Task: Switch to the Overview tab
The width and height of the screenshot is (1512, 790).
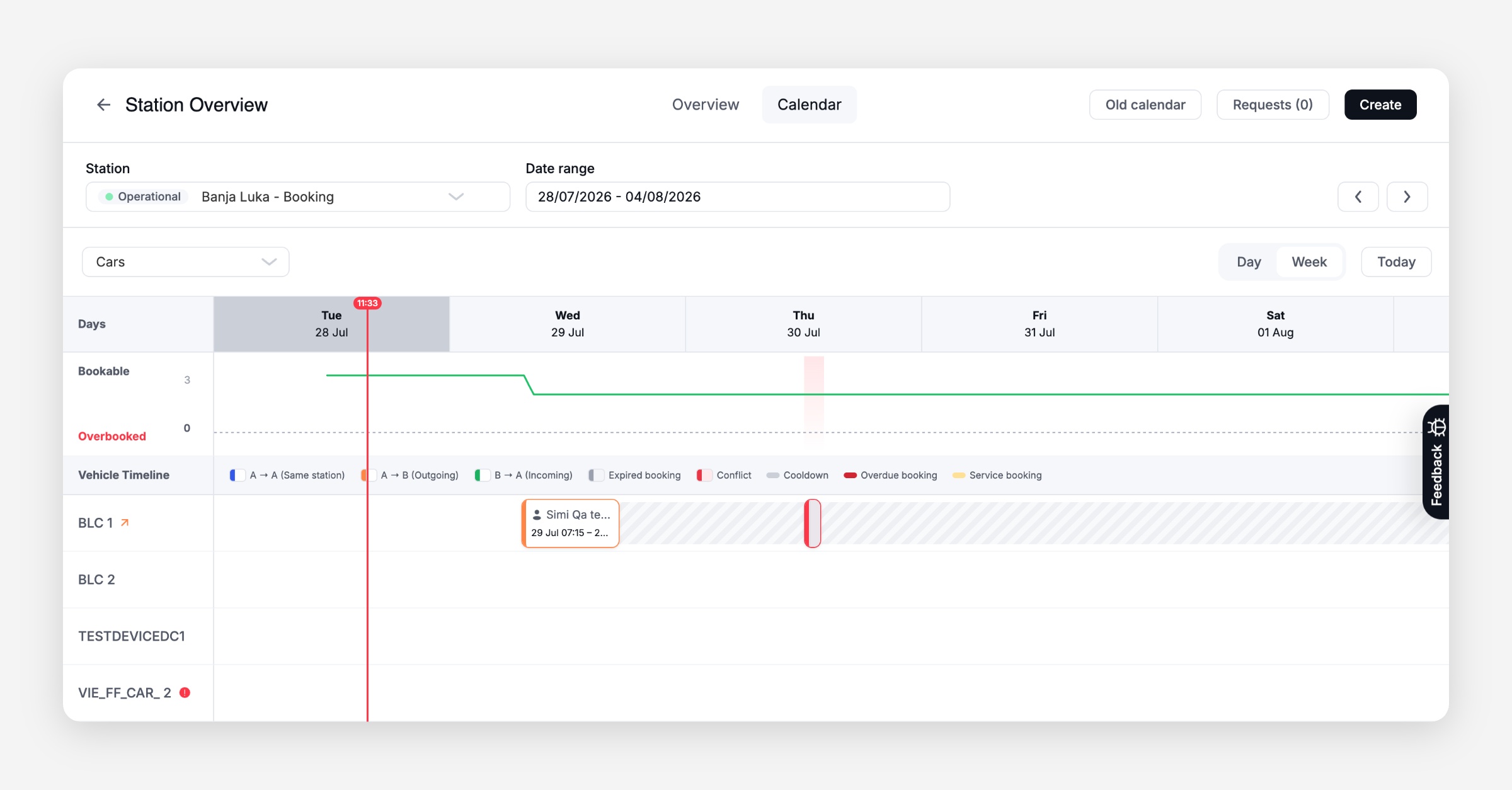Action: [706, 105]
